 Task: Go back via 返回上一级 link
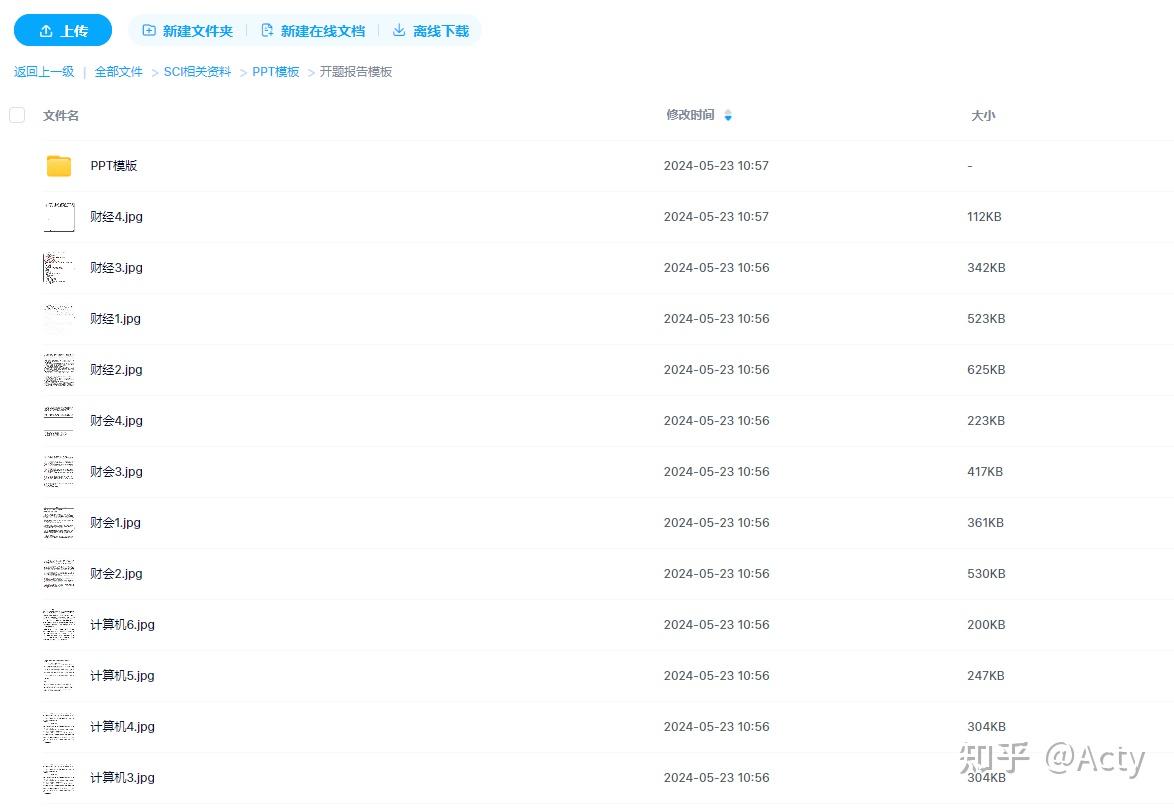click(x=44, y=72)
